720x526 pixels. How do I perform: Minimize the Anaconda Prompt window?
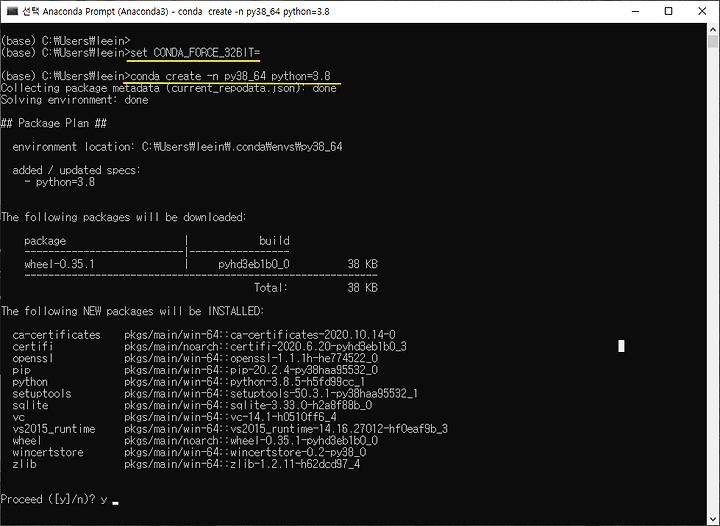pos(636,11)
